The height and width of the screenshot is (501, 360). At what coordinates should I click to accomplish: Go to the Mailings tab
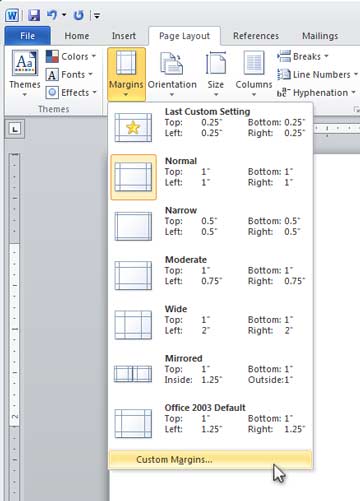click(320, 36)
